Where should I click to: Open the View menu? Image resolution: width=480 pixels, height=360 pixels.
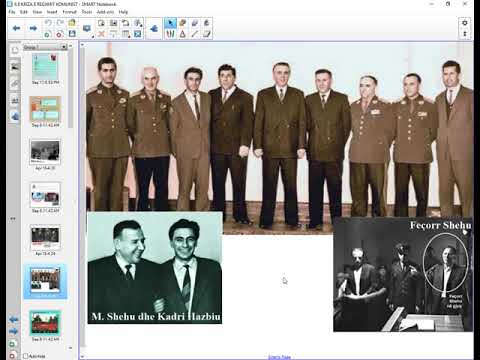[37, 12]
